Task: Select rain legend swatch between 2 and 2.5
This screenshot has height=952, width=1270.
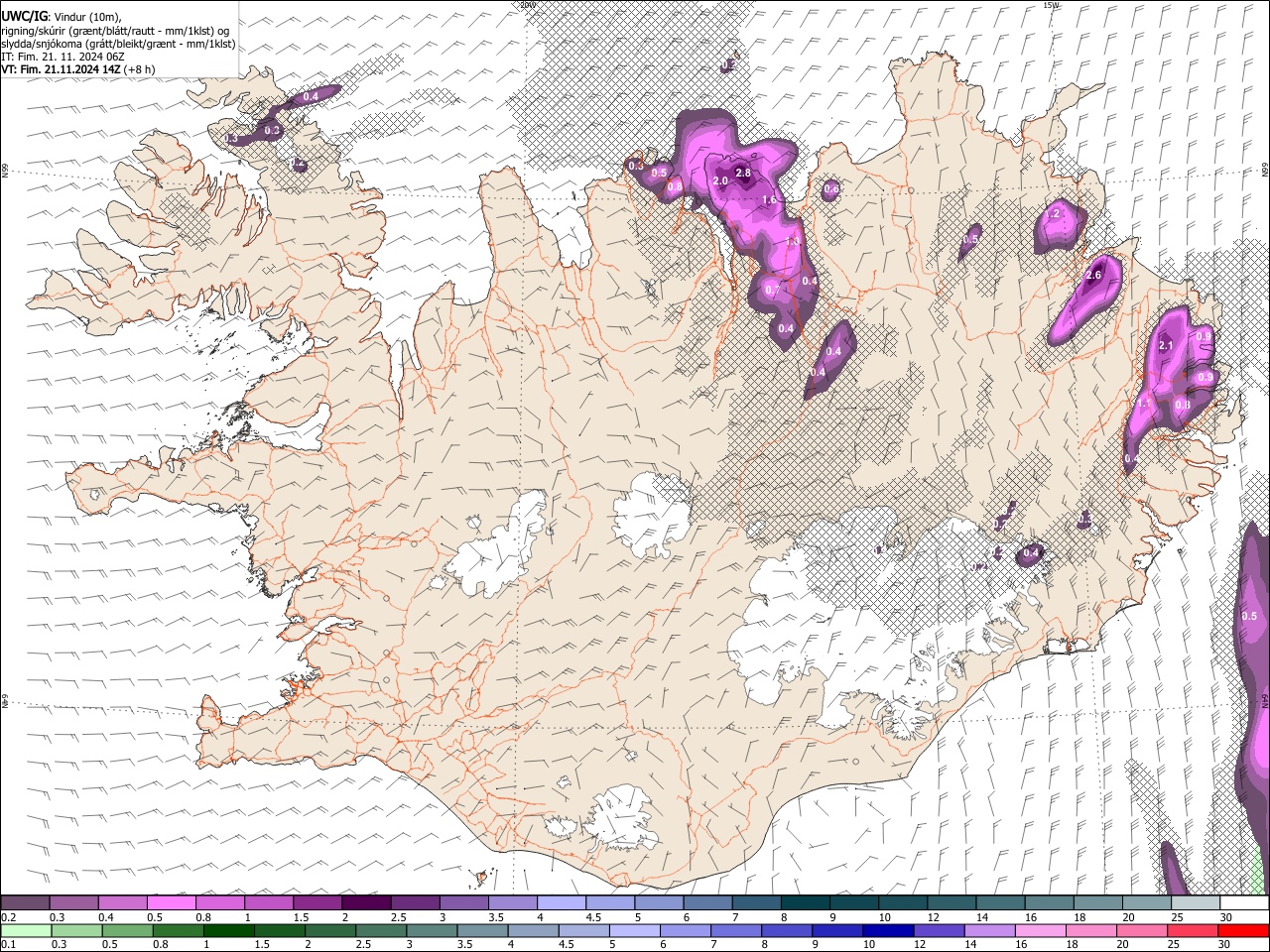Action: 330,930
